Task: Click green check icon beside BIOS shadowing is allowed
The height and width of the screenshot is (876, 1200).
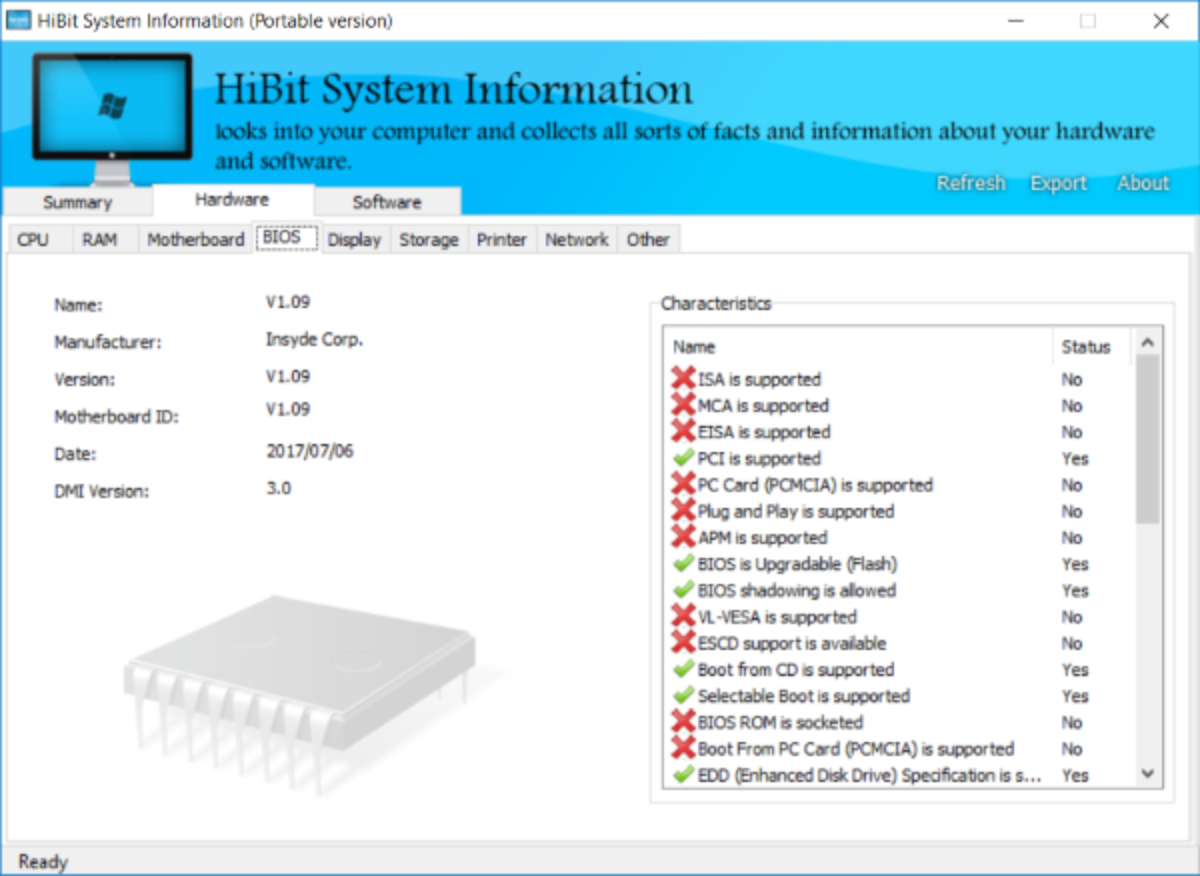Action: click(683, 590)
